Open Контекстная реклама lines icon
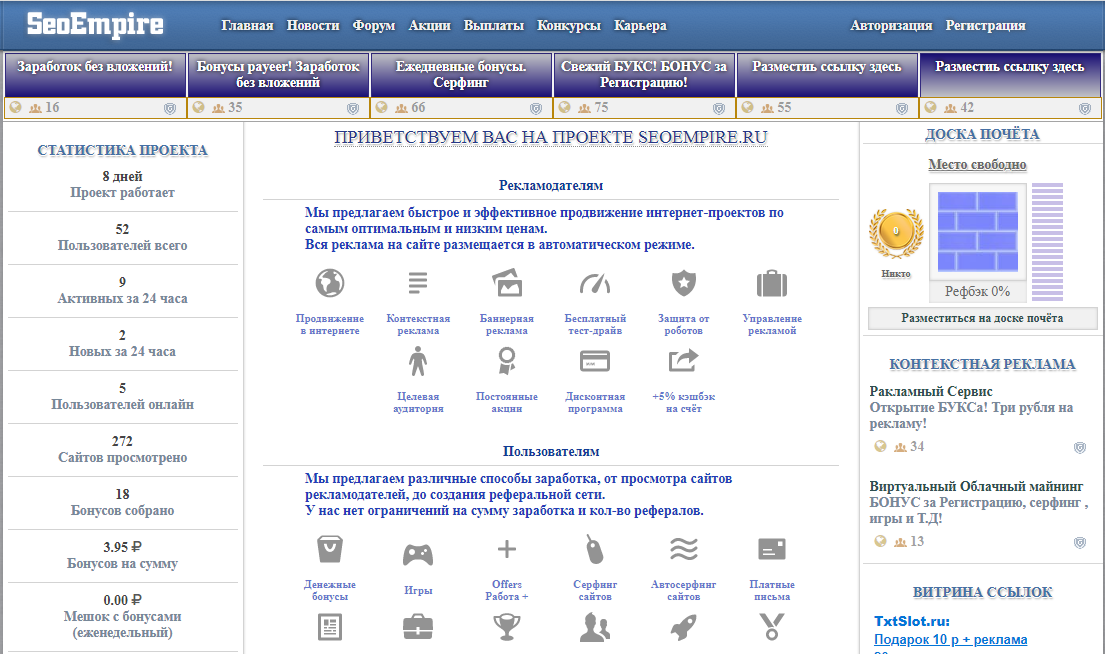This screenshot has height=654, width=1105. coord(418,283)
